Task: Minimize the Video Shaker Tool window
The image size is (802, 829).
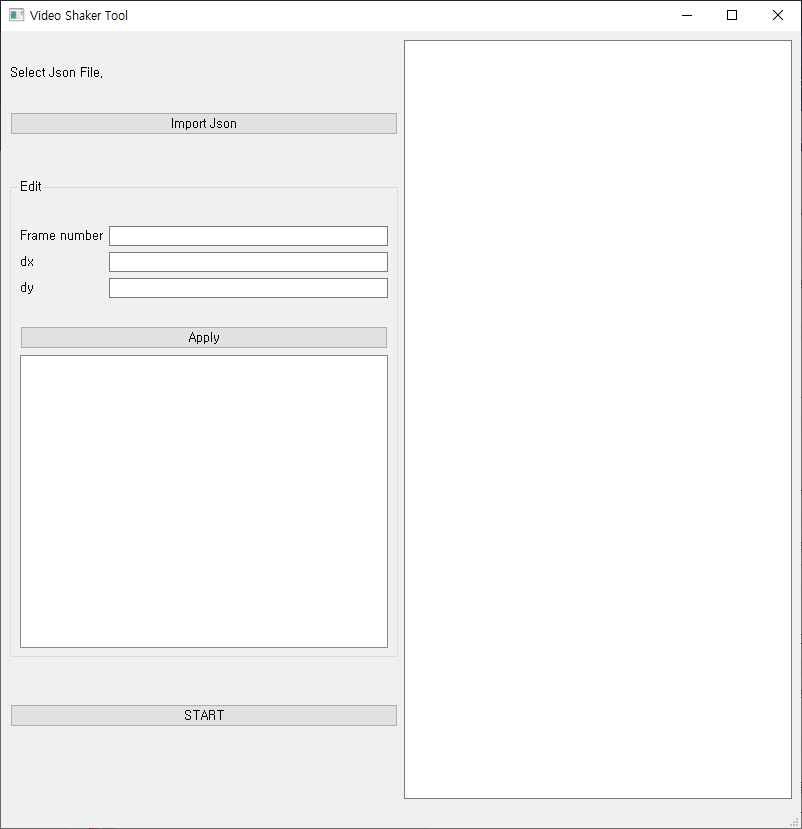Action: coord(687,15)
